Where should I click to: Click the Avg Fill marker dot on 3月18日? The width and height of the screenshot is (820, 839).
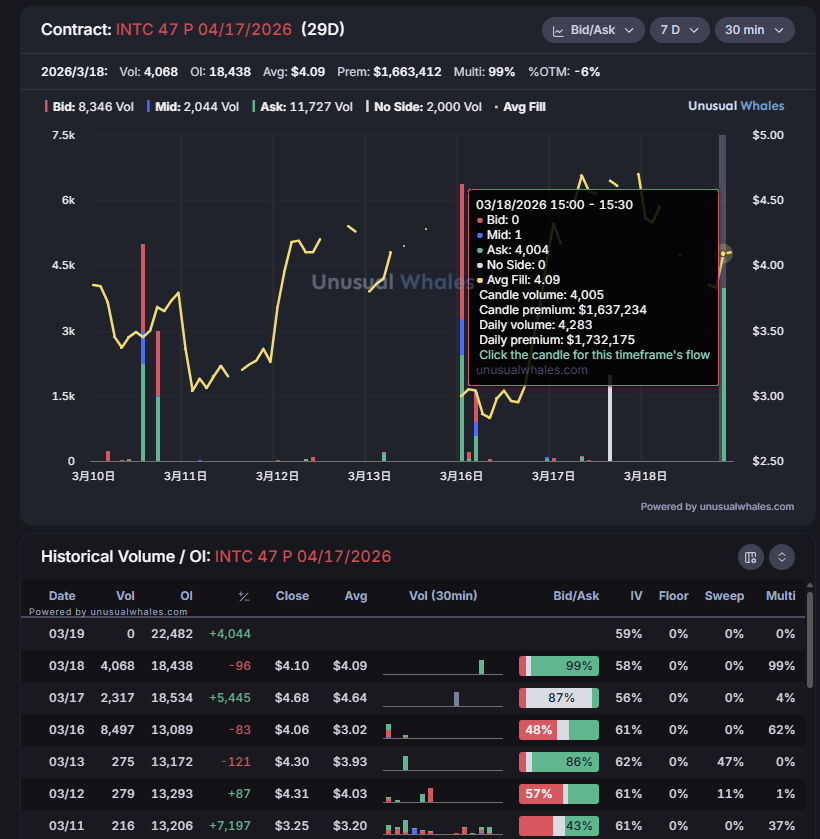(x=723, y=254)
